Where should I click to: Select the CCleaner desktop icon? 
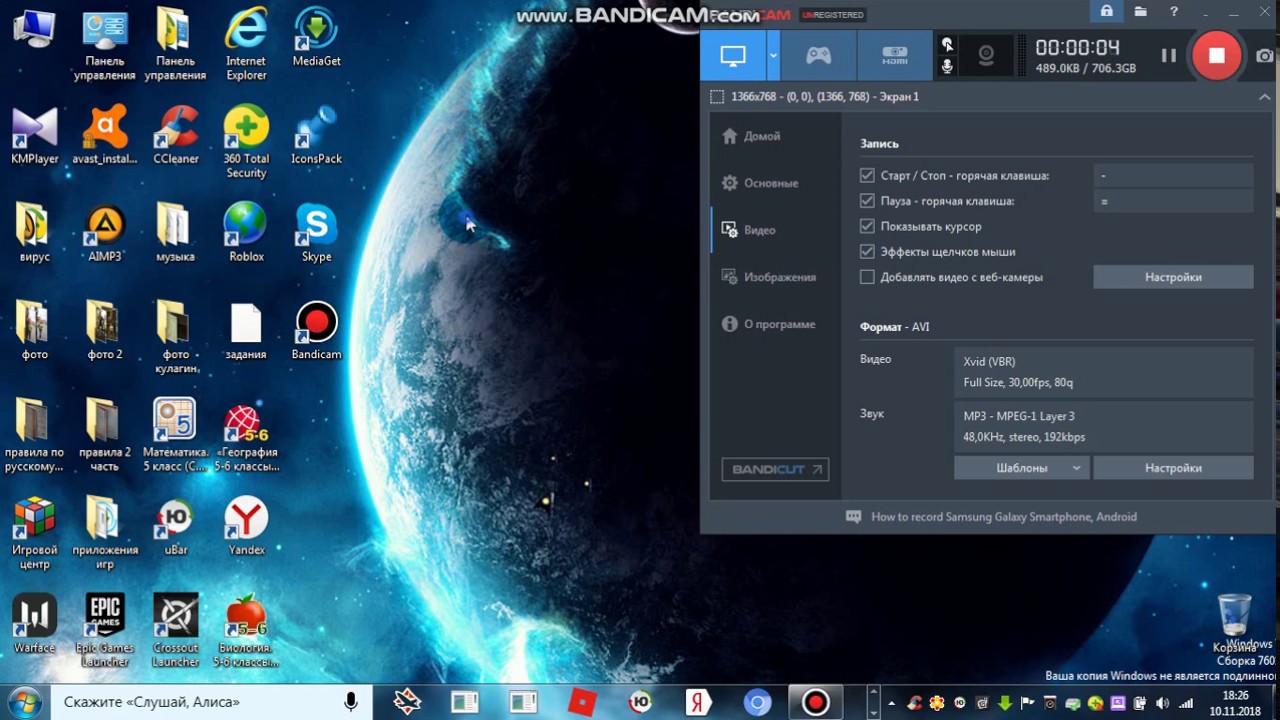point(175,136)
